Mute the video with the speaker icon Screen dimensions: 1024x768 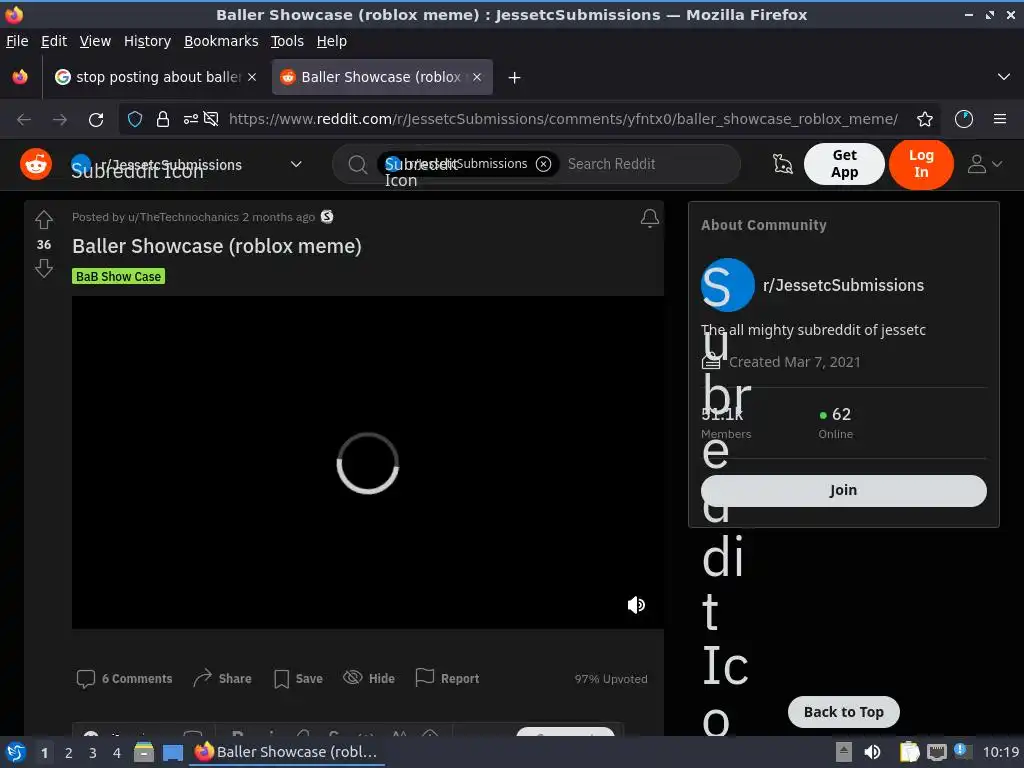coord(636,605)
